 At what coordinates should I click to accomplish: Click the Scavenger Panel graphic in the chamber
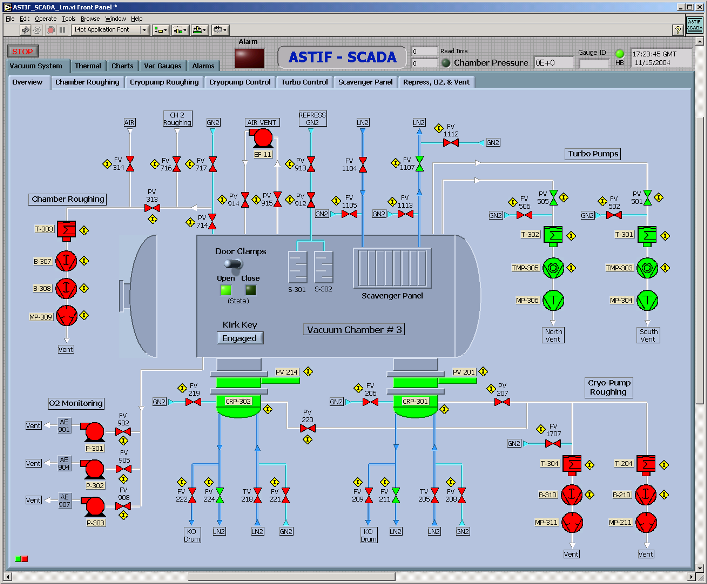(392, 268)
